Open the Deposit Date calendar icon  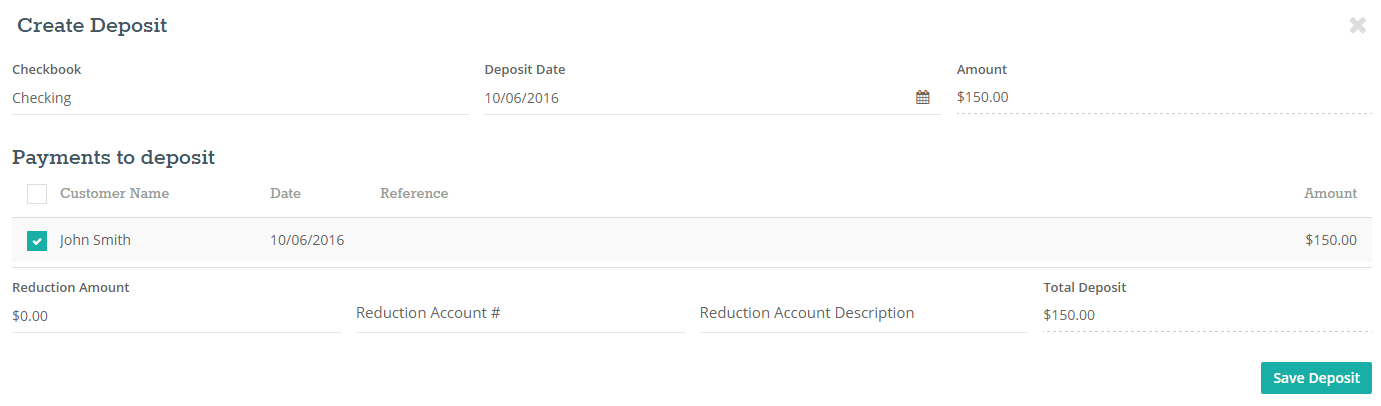(x=922, y=98)
